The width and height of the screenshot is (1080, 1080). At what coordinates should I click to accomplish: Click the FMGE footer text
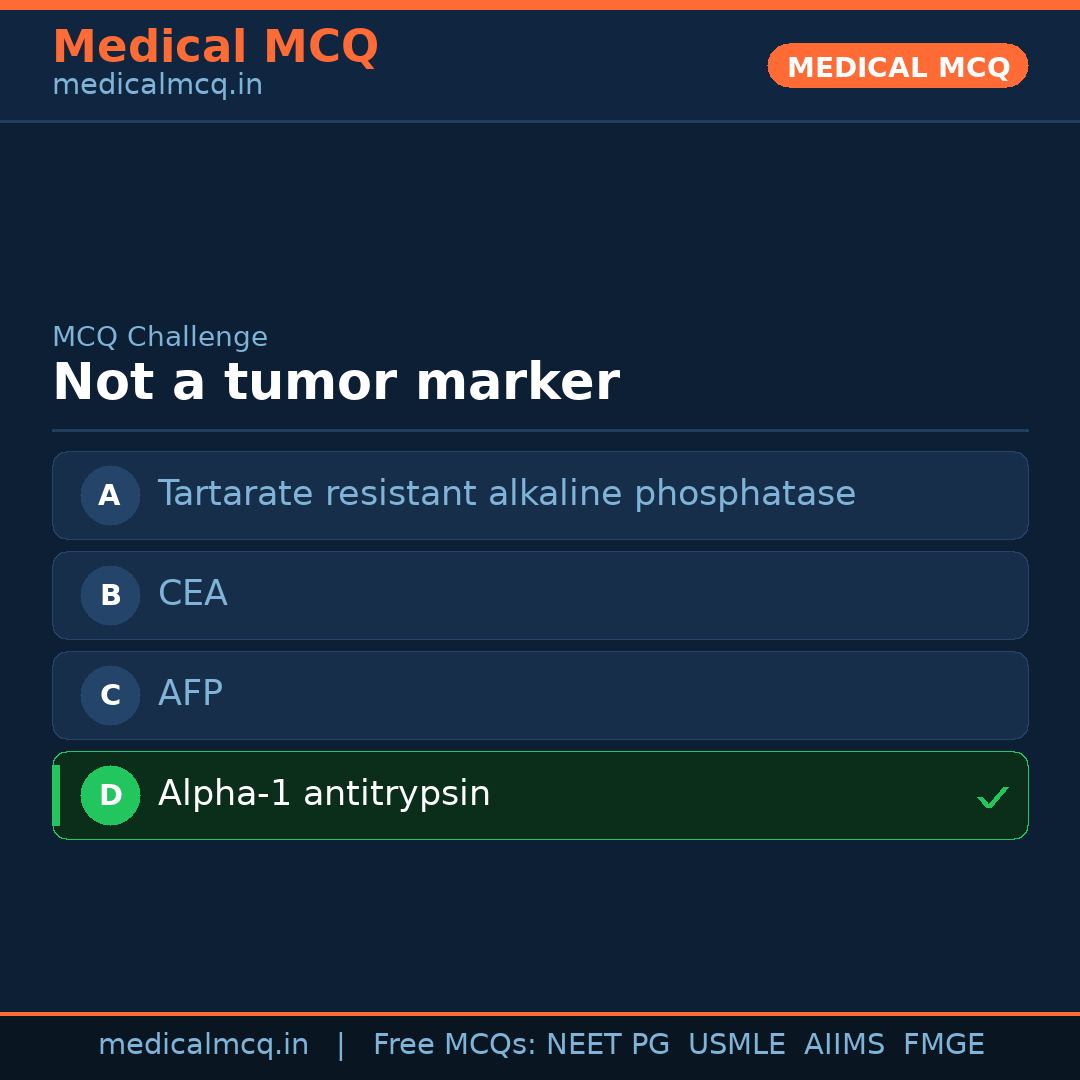click(943, 1045)
